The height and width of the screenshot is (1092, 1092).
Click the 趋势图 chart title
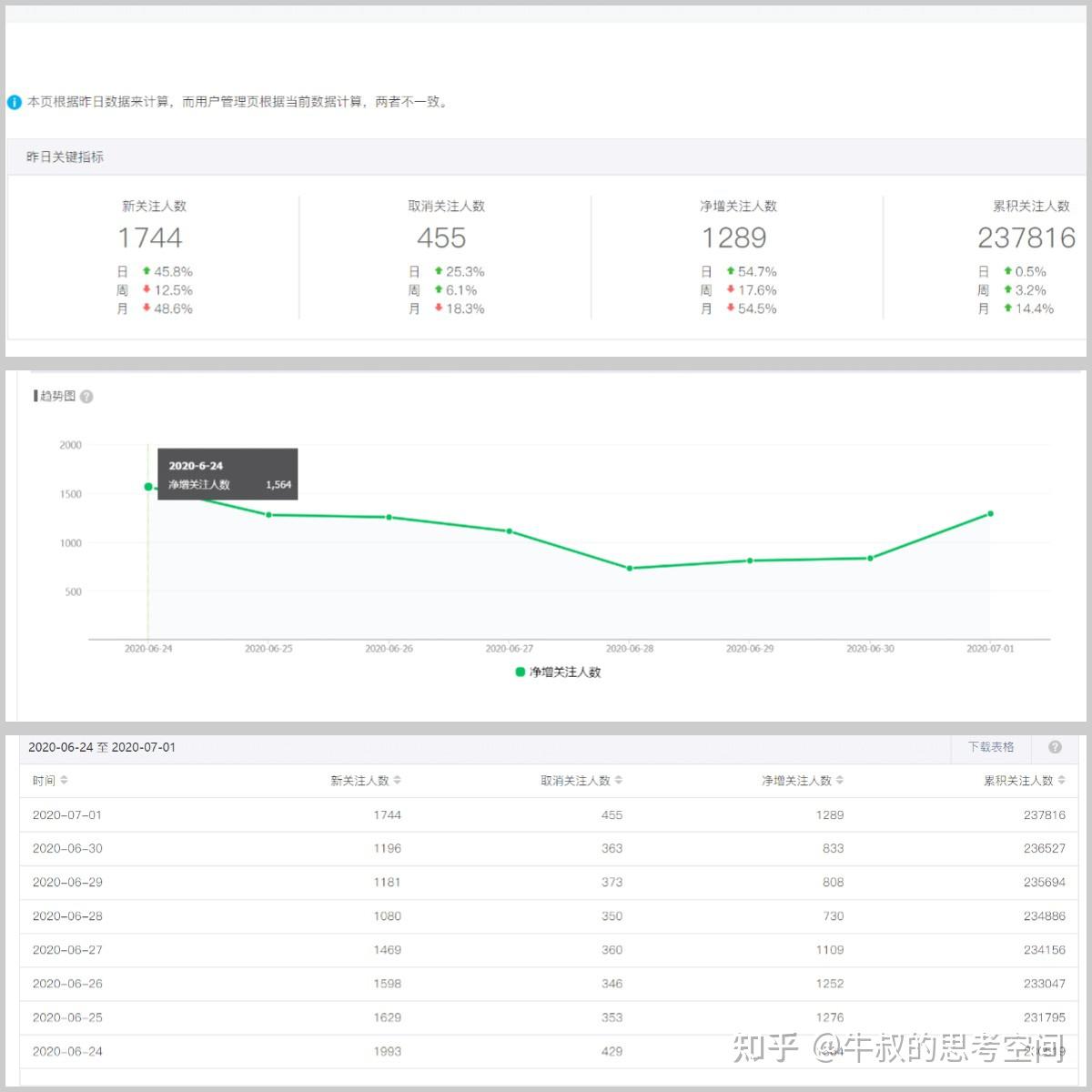57,396
